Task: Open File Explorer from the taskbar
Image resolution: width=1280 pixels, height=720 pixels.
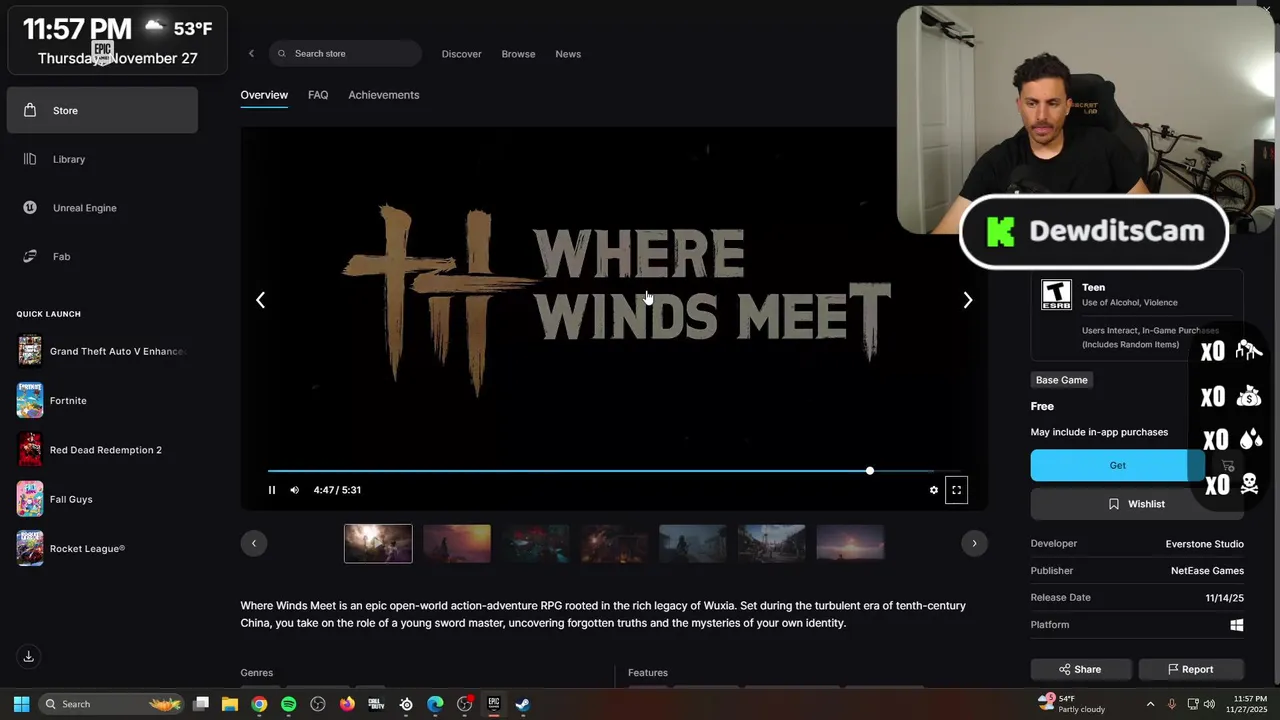Action: [x=230, y=704]
